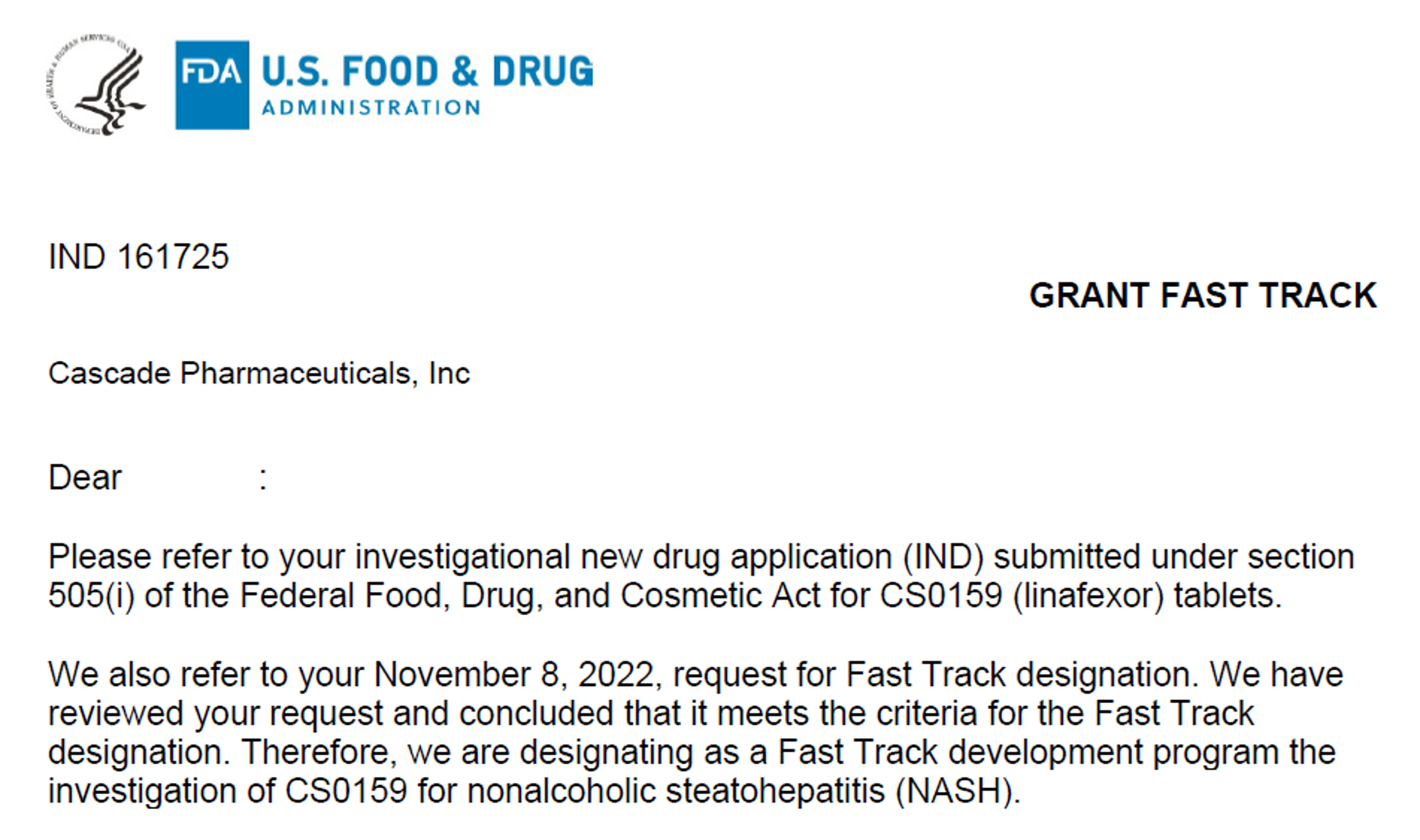Screen dimensions: 1420x840
Task: Click the GRANT FAST TRACK heading
Action: point(1202,295)
